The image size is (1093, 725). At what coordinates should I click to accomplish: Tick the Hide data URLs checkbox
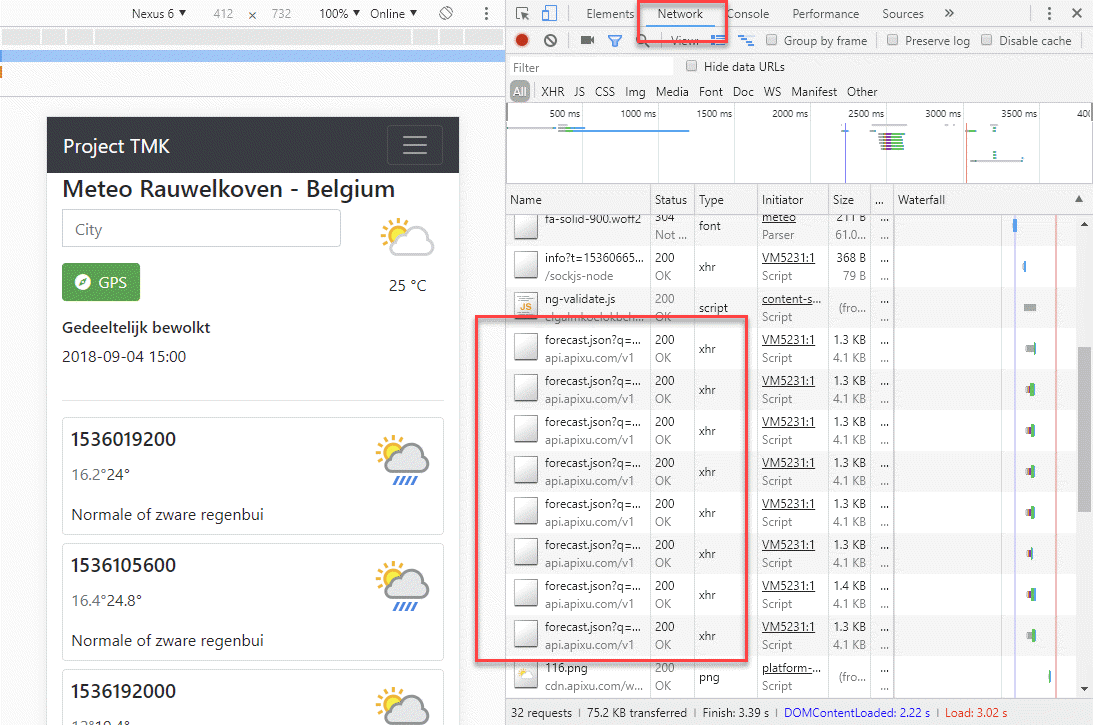coord(692,67)
